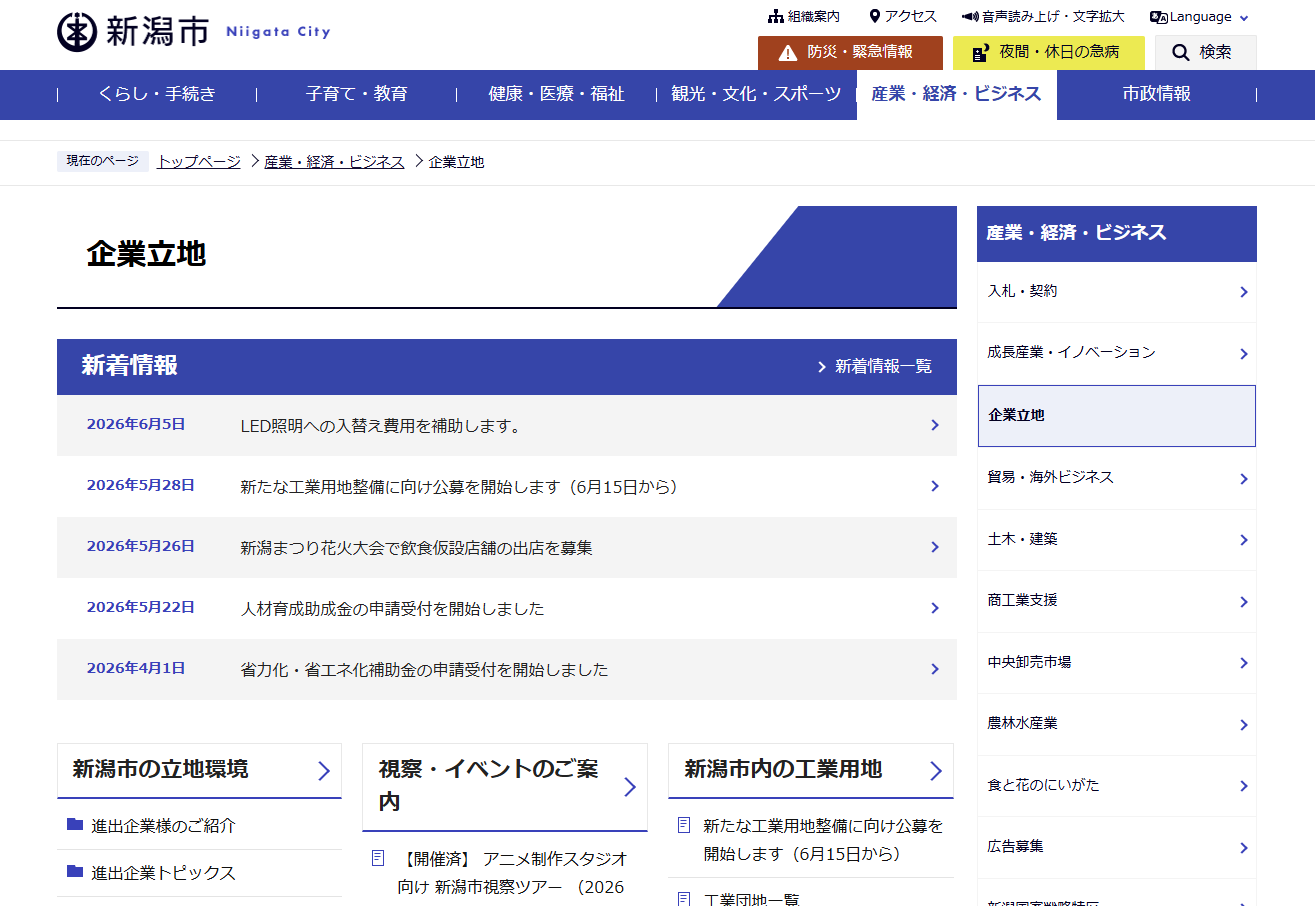1315x906 pixels.
Task: Click the 進出企業様のご紹介 link
Action: coord(164,826)
